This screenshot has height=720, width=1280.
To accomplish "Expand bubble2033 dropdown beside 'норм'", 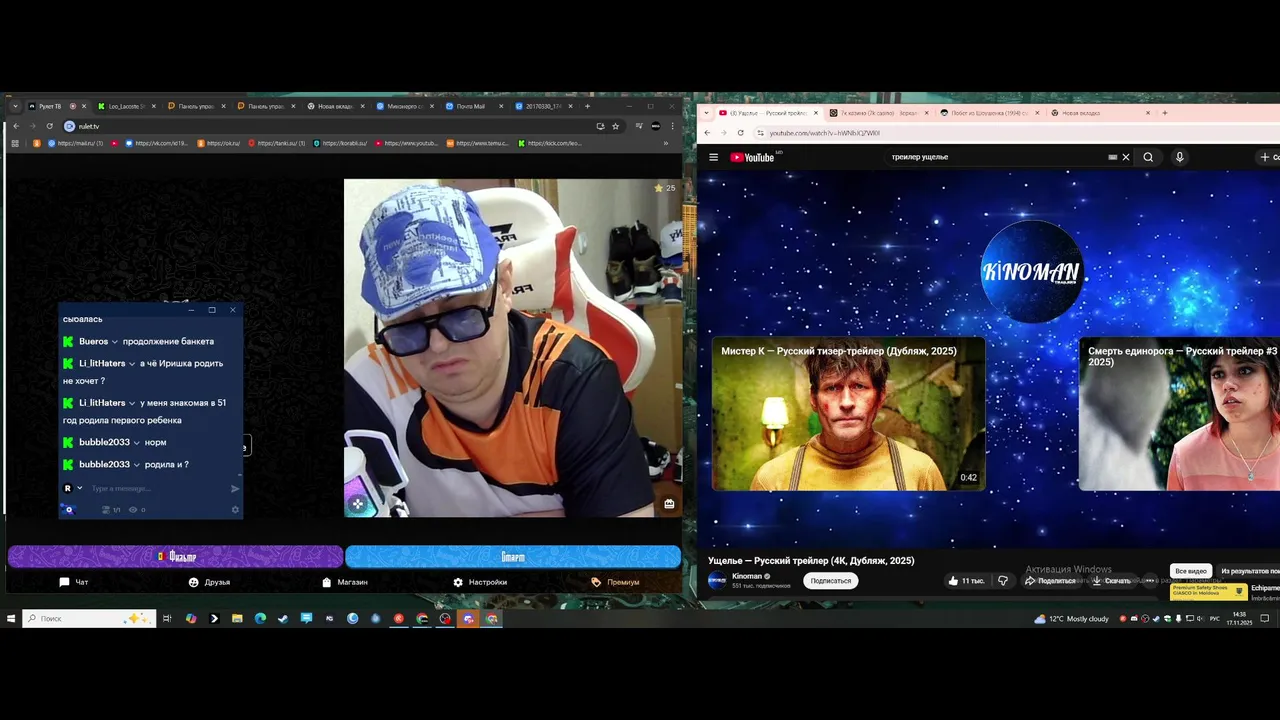I will [x=137, y=442].
